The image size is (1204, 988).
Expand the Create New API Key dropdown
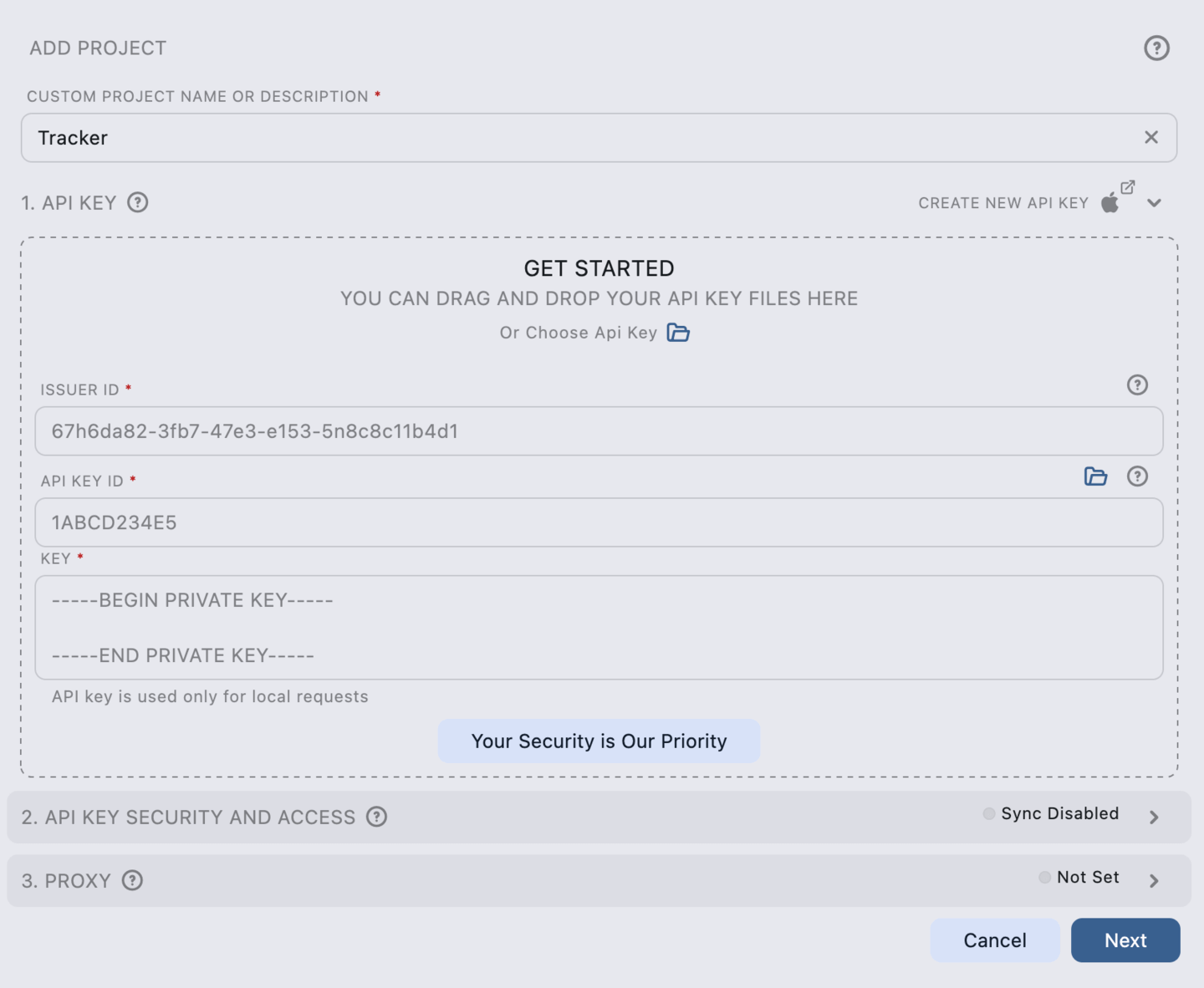pos(1155,202)
